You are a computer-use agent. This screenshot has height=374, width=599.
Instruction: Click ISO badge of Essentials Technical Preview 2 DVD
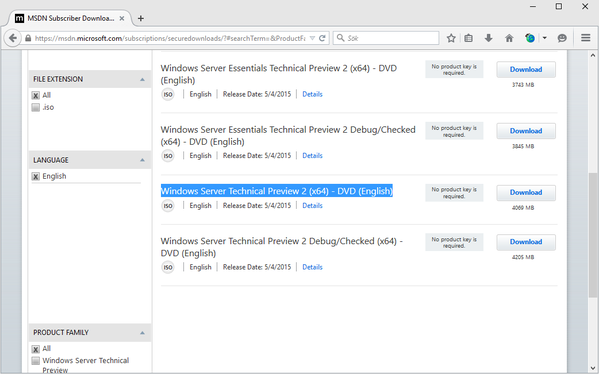[168, 94]
